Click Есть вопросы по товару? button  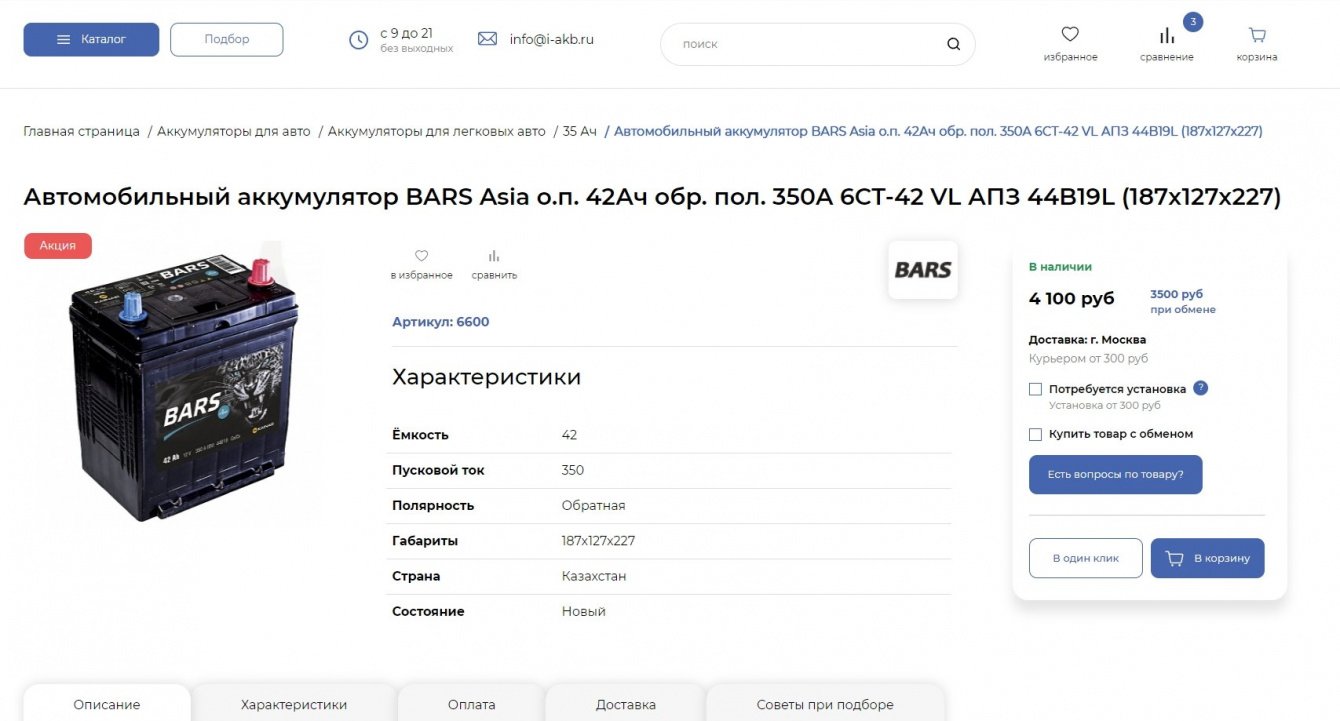1115,475
